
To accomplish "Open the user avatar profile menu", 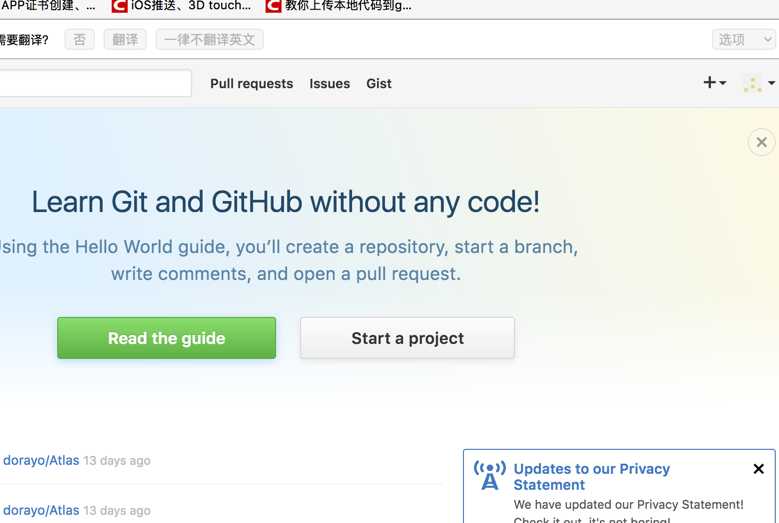I will [759, 83].
